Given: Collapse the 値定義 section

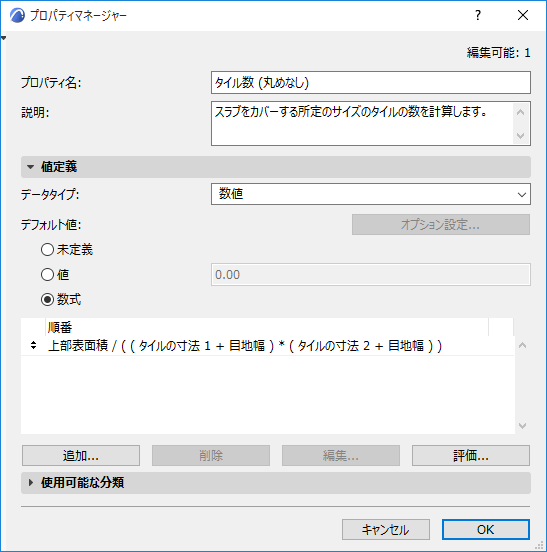Looking at the screenshot, I should (x=276, y=167).
